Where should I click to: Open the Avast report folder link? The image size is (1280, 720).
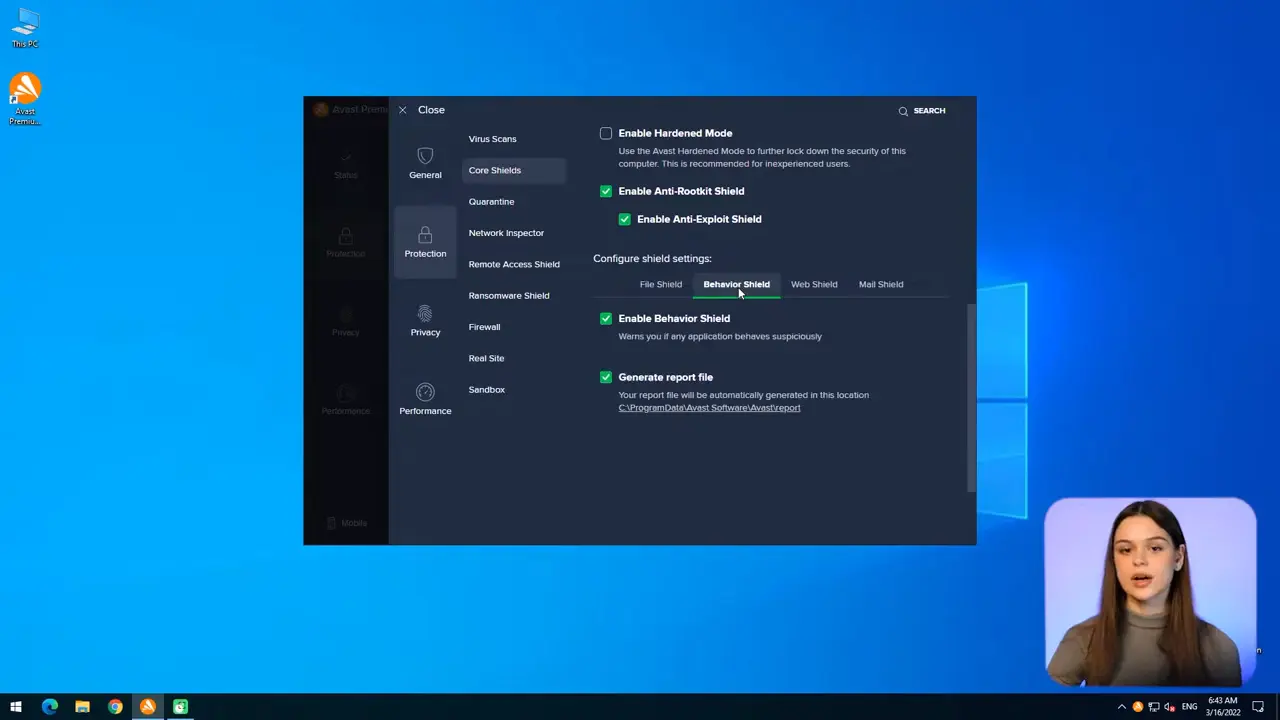[709, 408]
